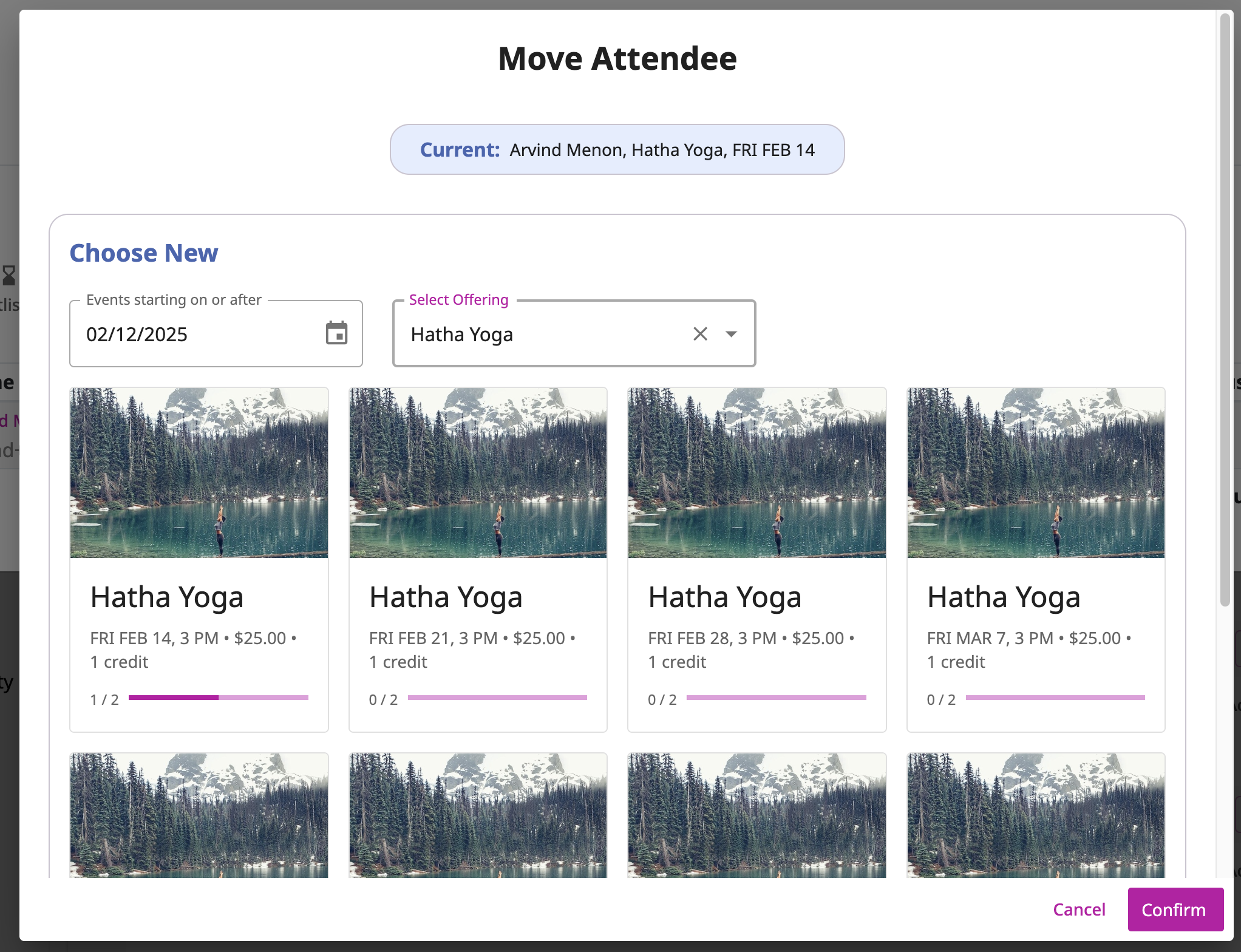Viewport: 1241px width, 952px height.
Task: Click the FEB 21 card 0 / 2 capacity bar
Action: click(497, 698)
